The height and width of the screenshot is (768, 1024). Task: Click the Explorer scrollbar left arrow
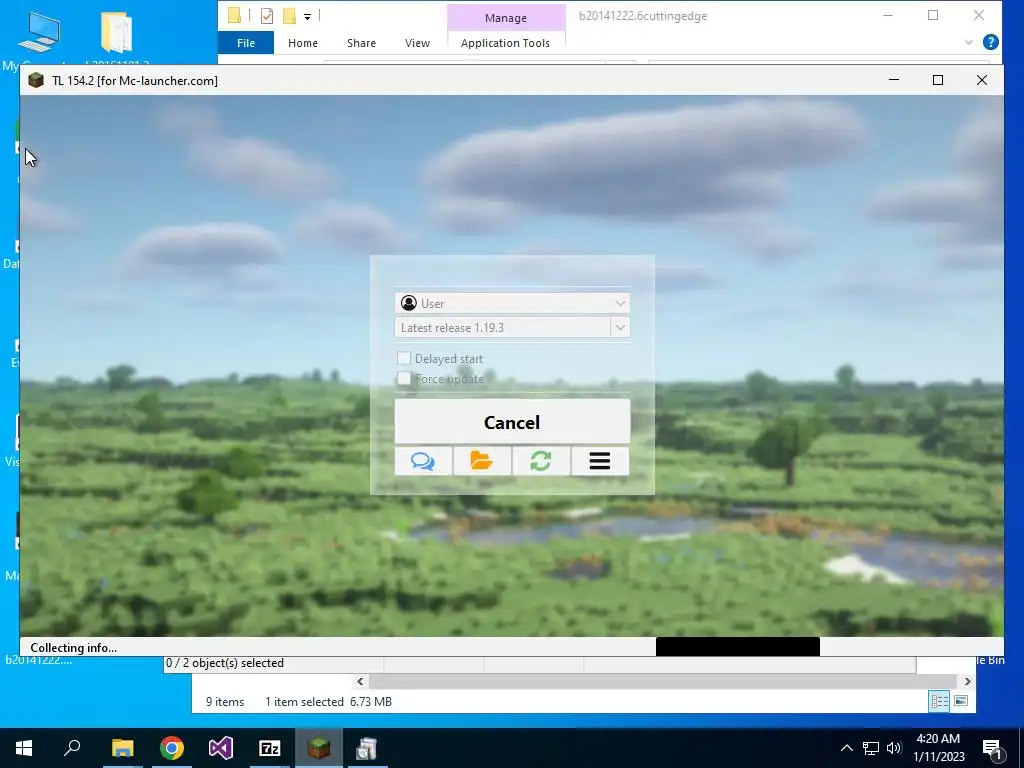[360, 681]
